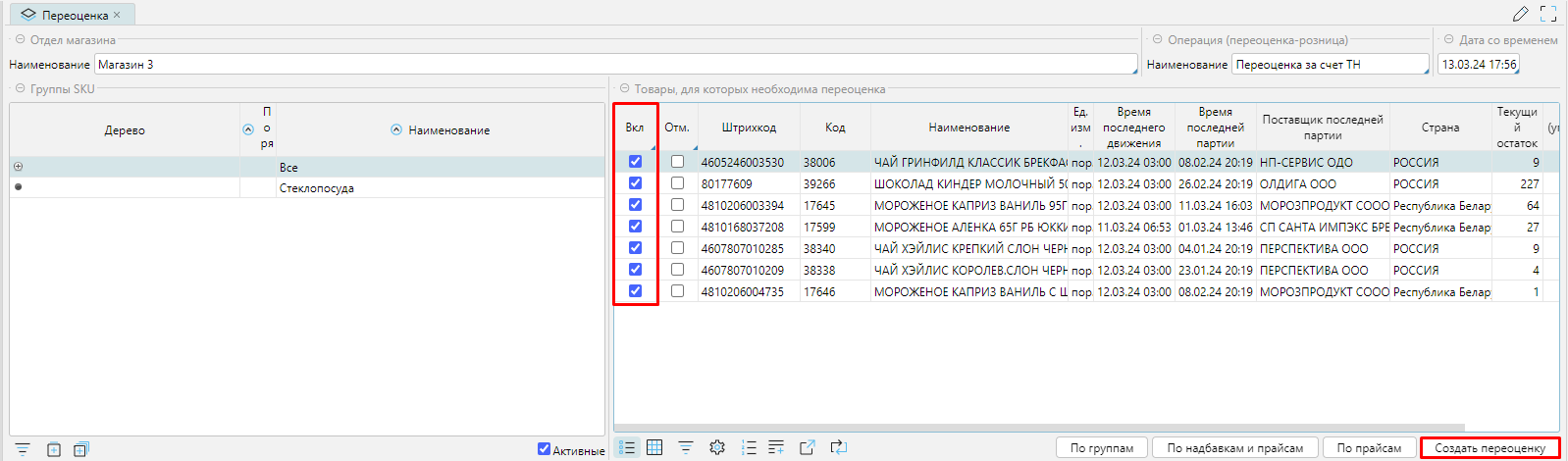1568x461 pixels.
Task: Click the filter icon under products grid
Action: click(686, 447)
